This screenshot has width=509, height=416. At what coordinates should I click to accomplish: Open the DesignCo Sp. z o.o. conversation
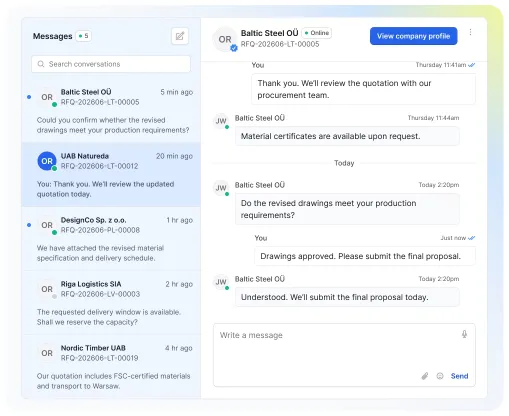(111, 239)
